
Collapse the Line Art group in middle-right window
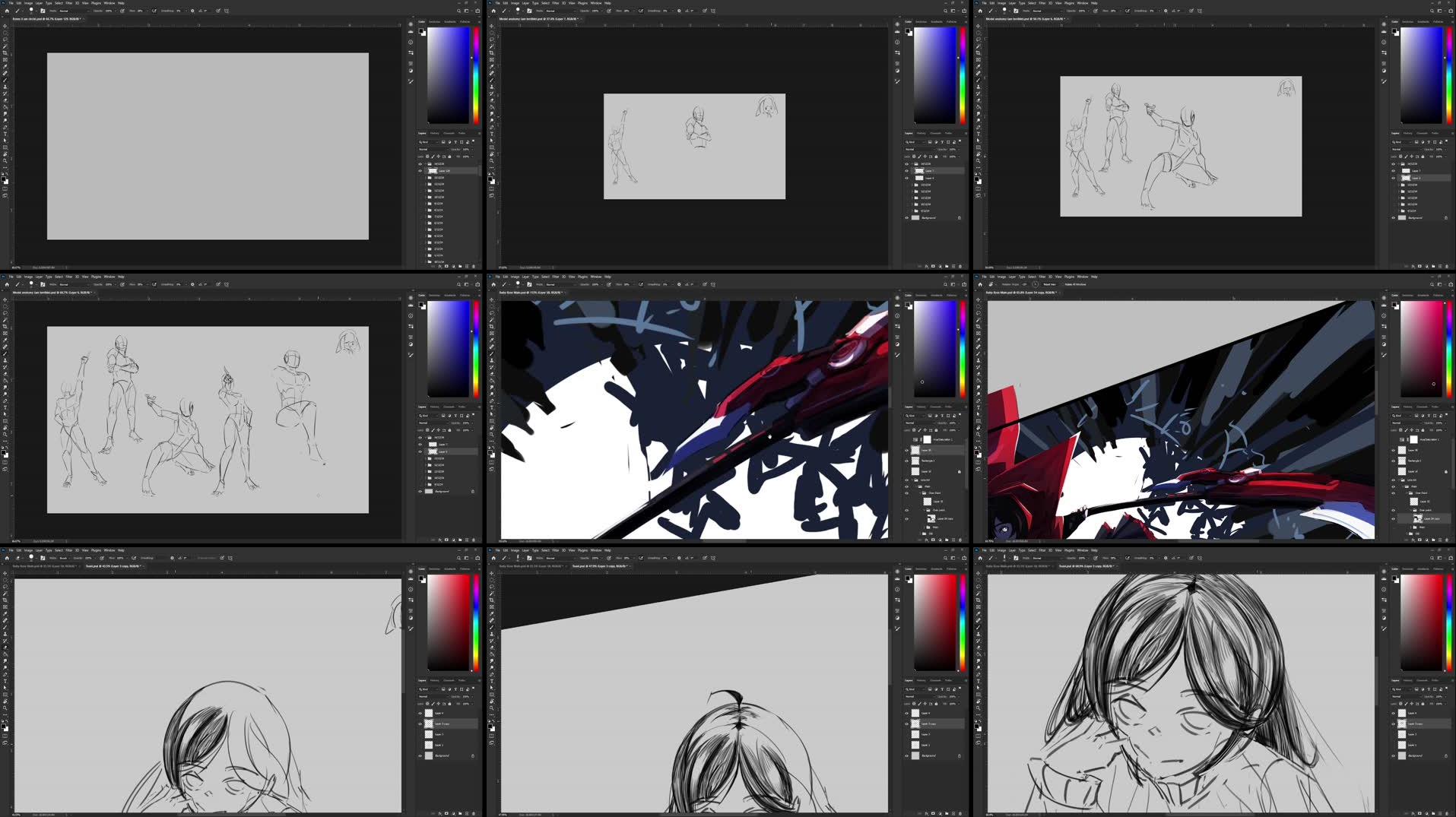tap(1399, 480)
